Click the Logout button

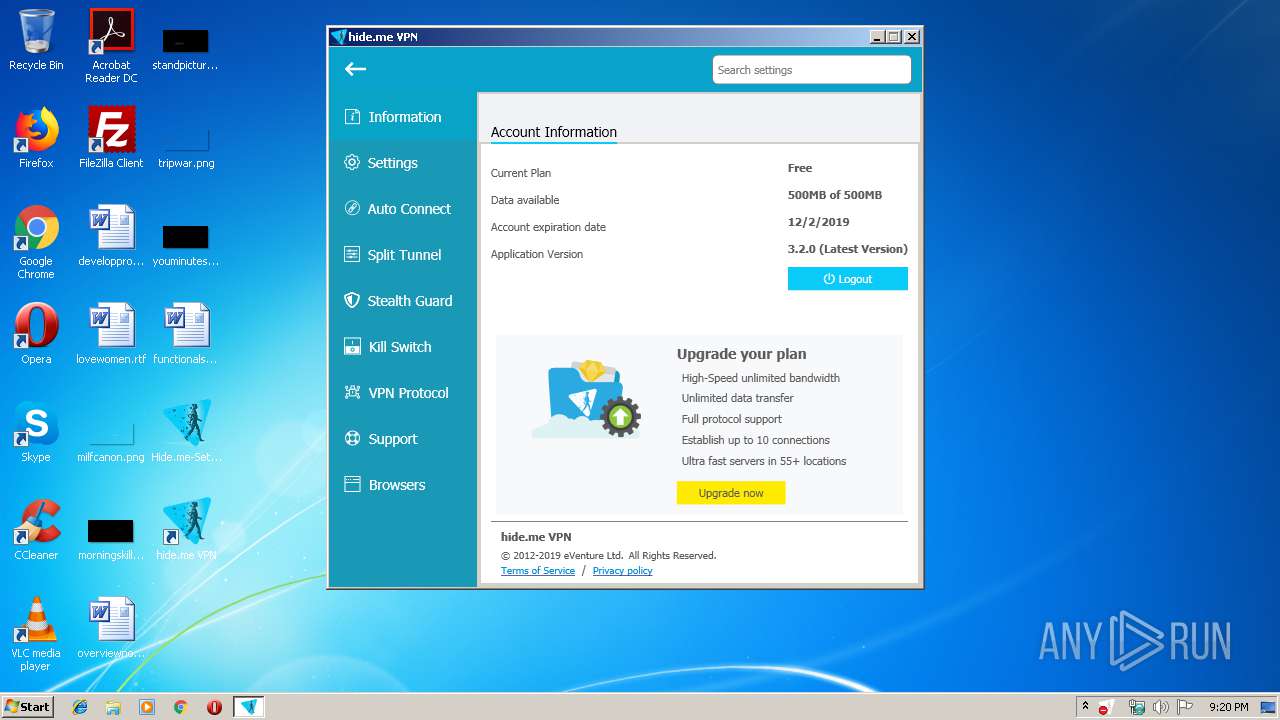[848, 279]
